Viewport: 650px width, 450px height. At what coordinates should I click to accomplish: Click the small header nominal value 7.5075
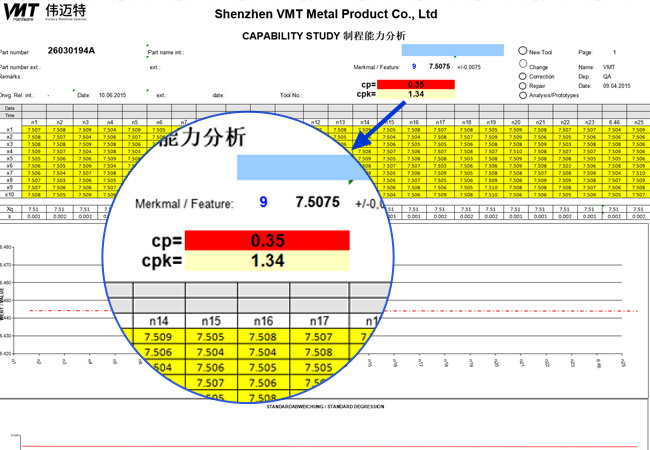[x=439, y=66]
